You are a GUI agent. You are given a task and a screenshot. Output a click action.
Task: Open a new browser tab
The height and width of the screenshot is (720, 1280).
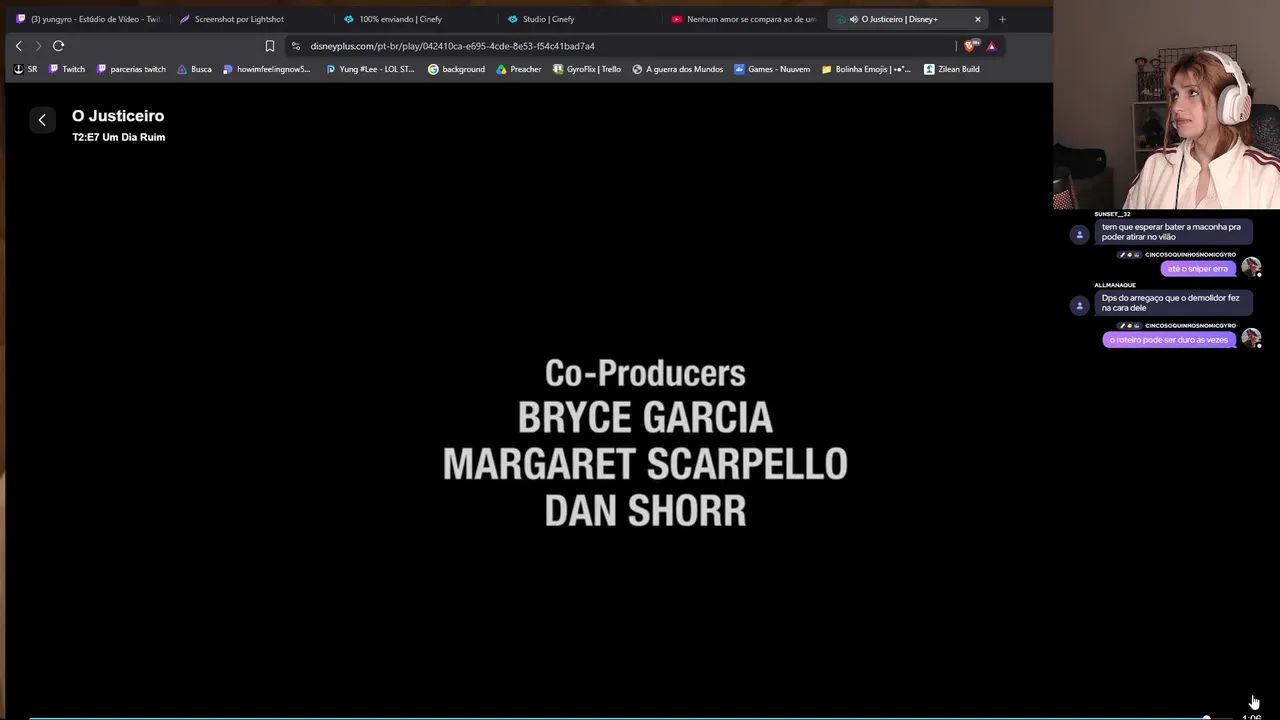1002,19
